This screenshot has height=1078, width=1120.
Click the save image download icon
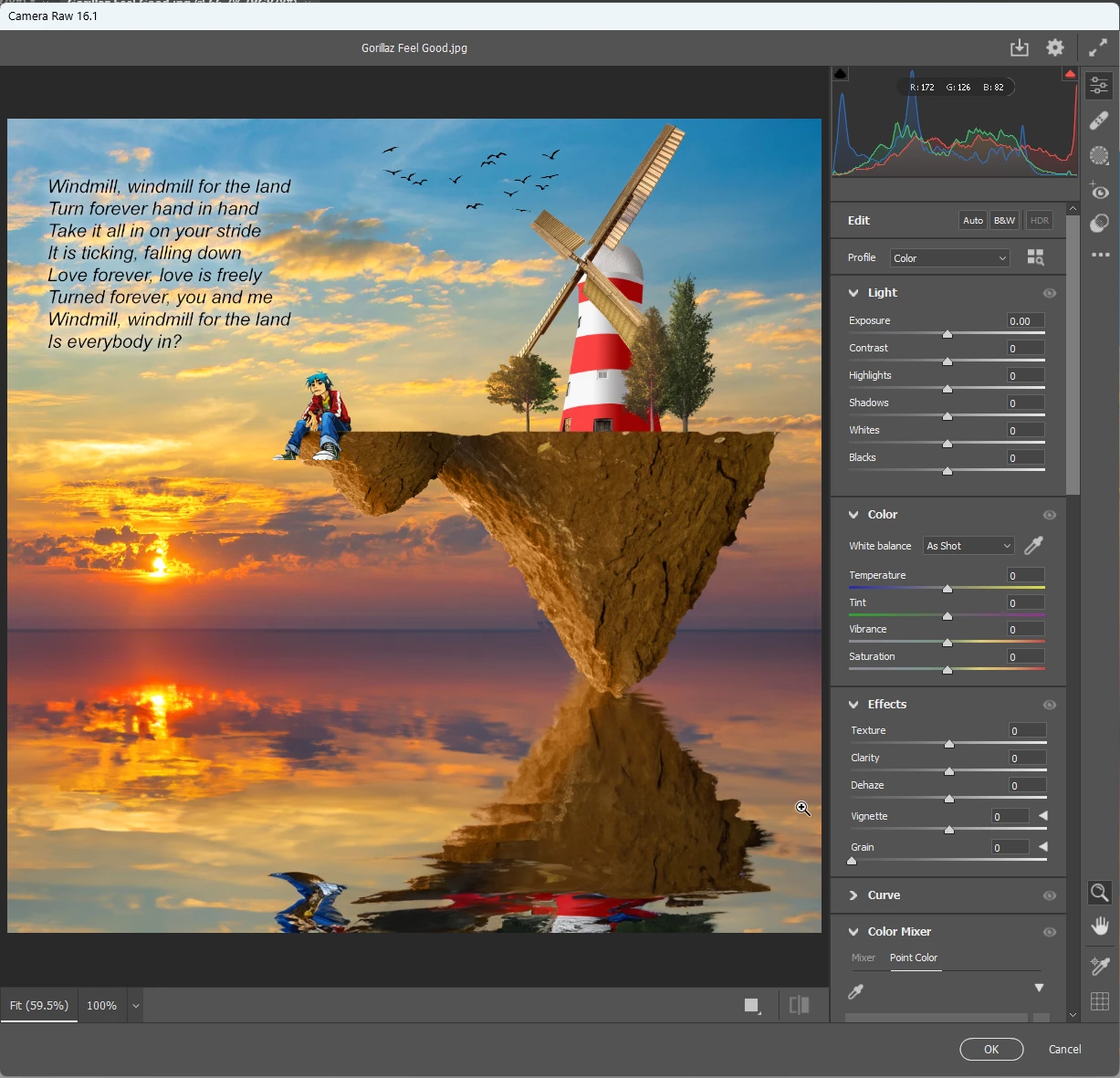(1020, 47)
